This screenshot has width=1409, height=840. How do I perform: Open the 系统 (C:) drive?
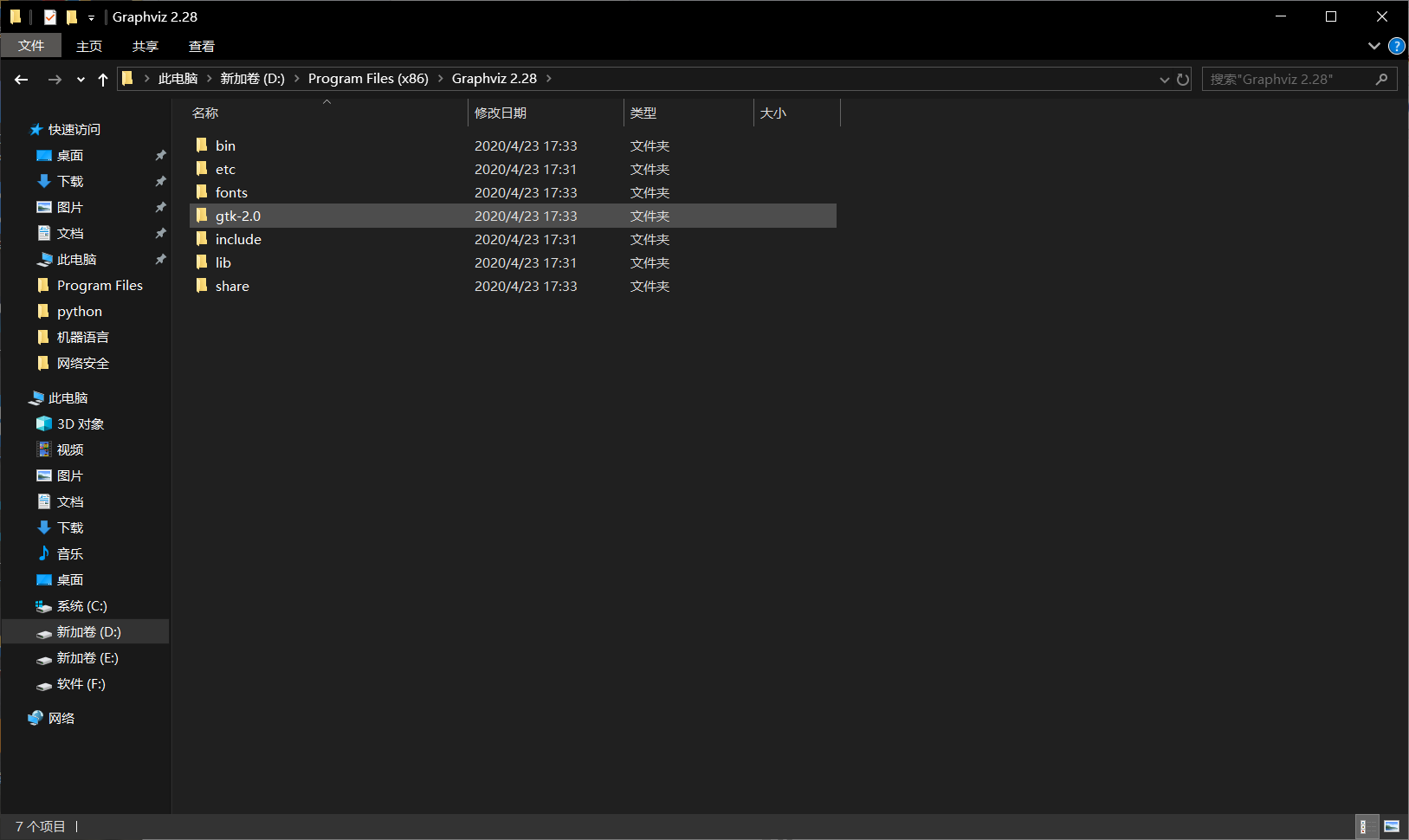click(81, 606)
